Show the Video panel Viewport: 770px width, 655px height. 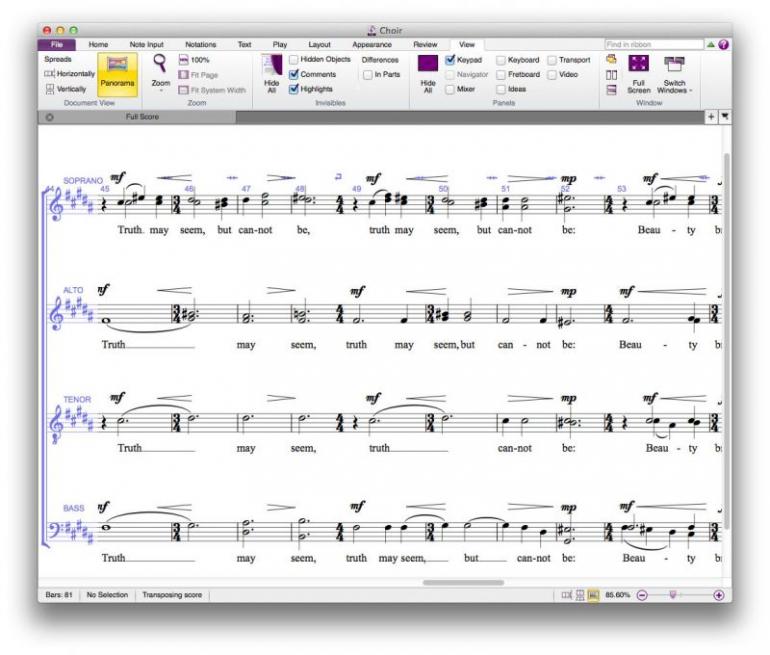click(552, 75)
